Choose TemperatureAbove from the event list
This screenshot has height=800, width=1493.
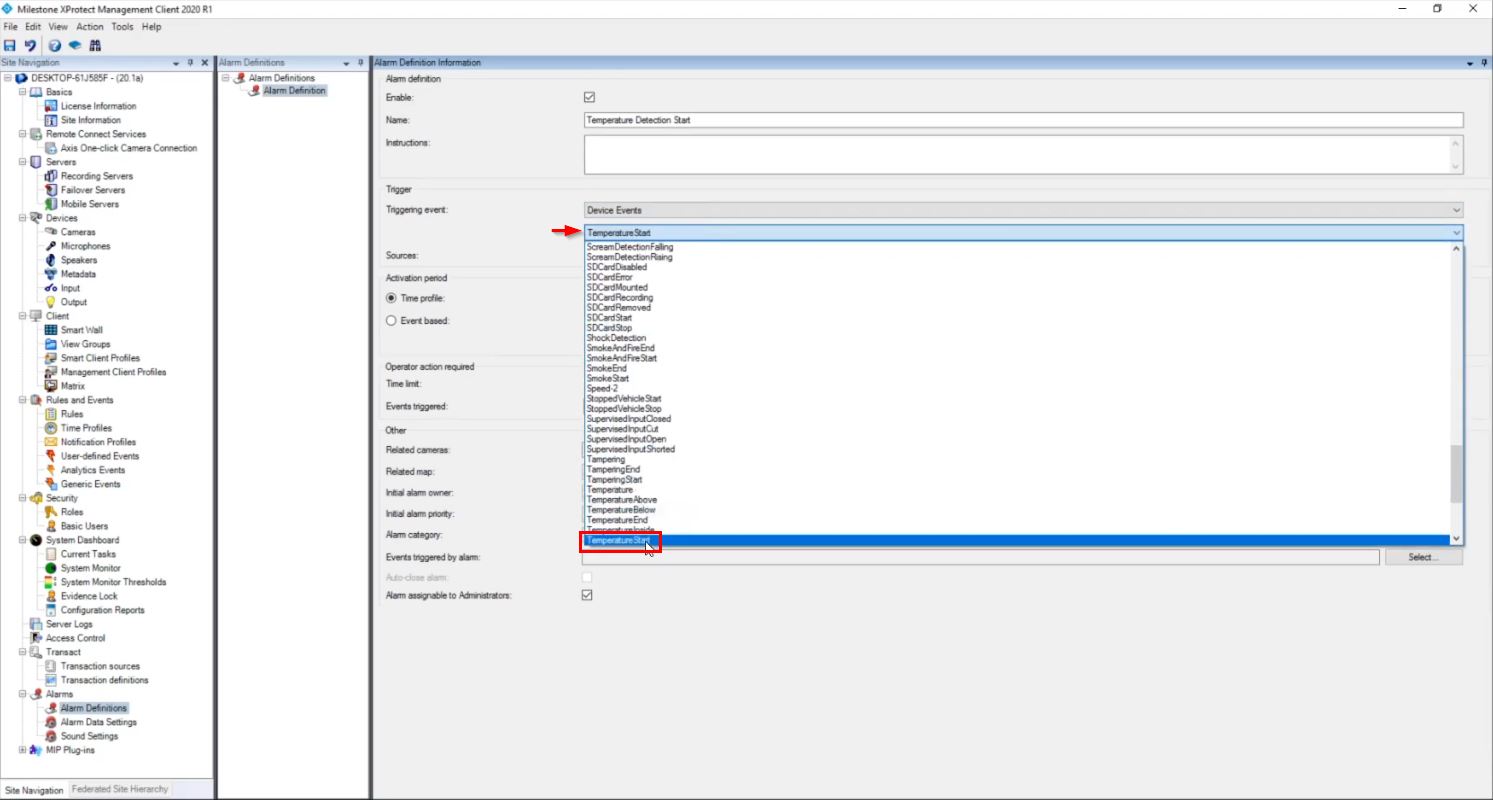coord(621,500)
